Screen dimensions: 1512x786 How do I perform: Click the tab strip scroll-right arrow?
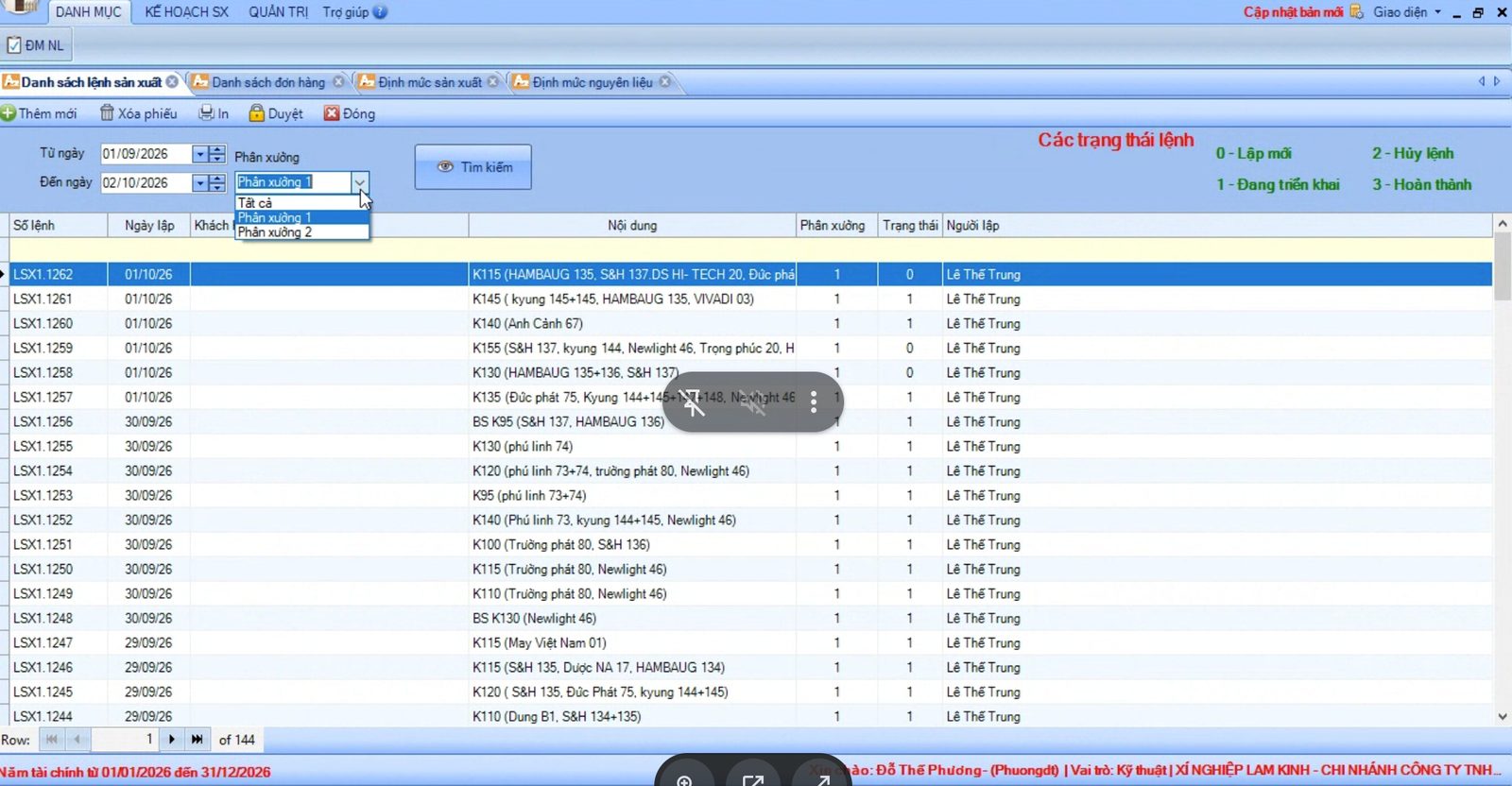click(x=1497, y=82)
